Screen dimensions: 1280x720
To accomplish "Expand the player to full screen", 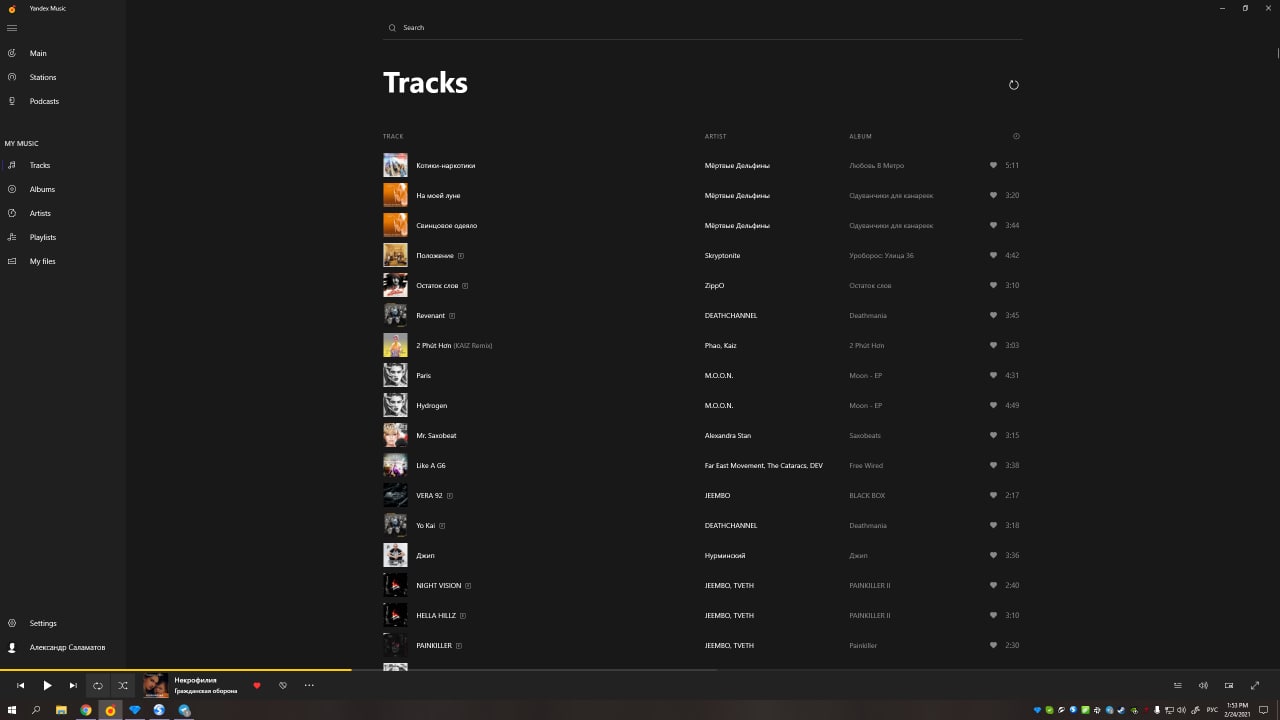I will 1255,685.
